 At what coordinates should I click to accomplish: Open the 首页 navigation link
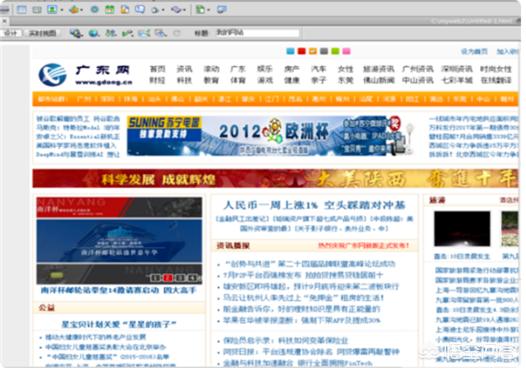click(x=157, y=69)
